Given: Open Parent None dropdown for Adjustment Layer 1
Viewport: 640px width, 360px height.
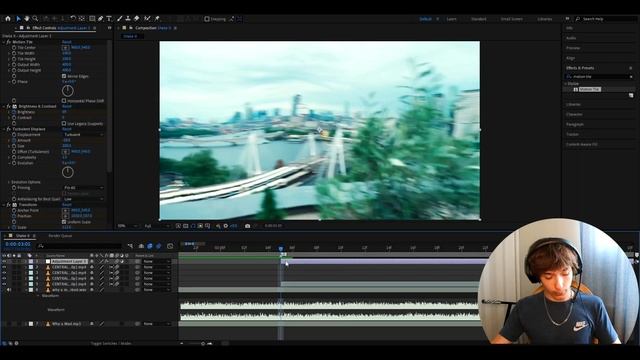Looking at the screenshot, I should click(156, 261).
